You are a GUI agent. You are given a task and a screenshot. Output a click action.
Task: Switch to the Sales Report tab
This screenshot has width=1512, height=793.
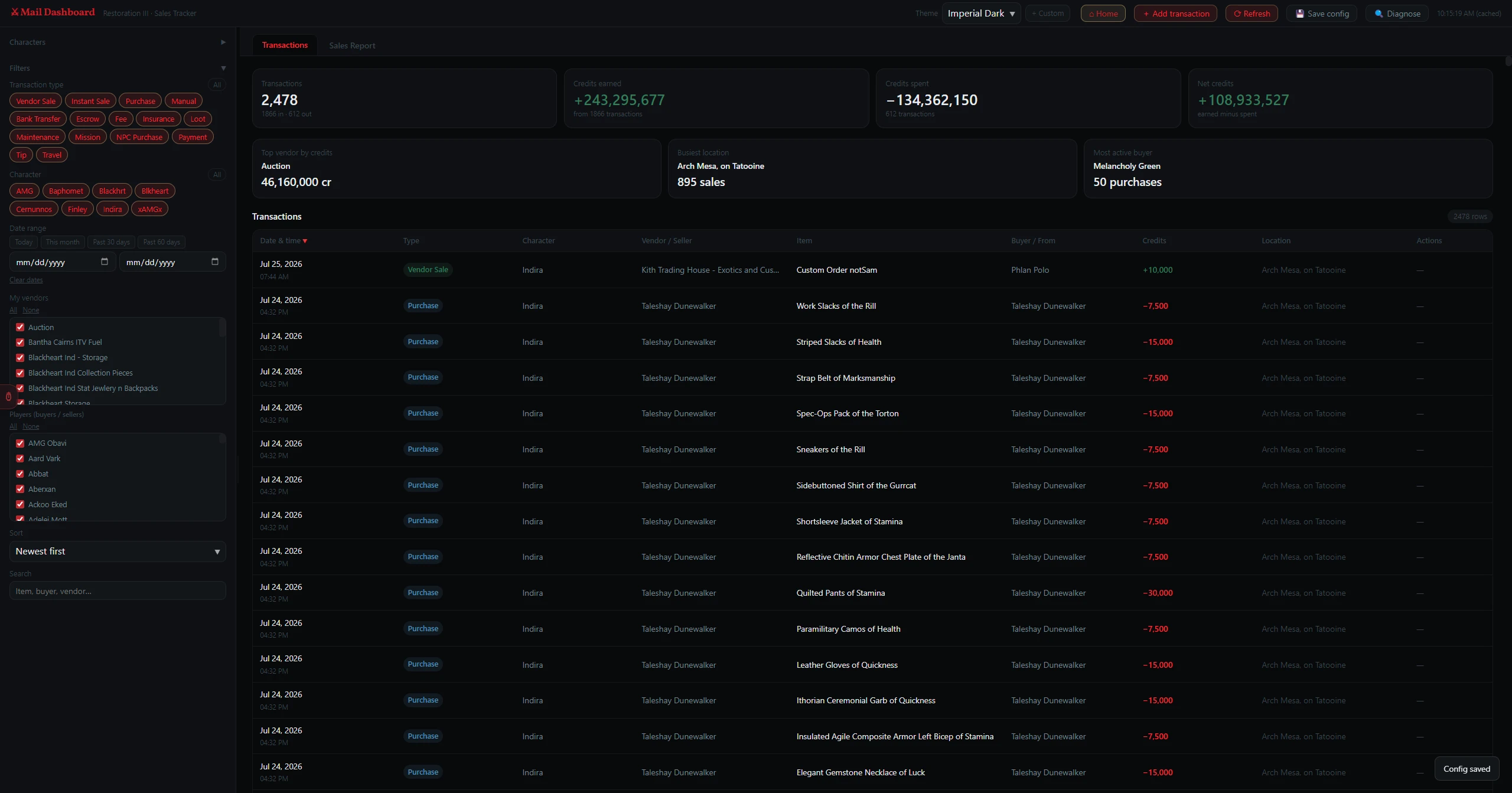click(x=352, y=45)
